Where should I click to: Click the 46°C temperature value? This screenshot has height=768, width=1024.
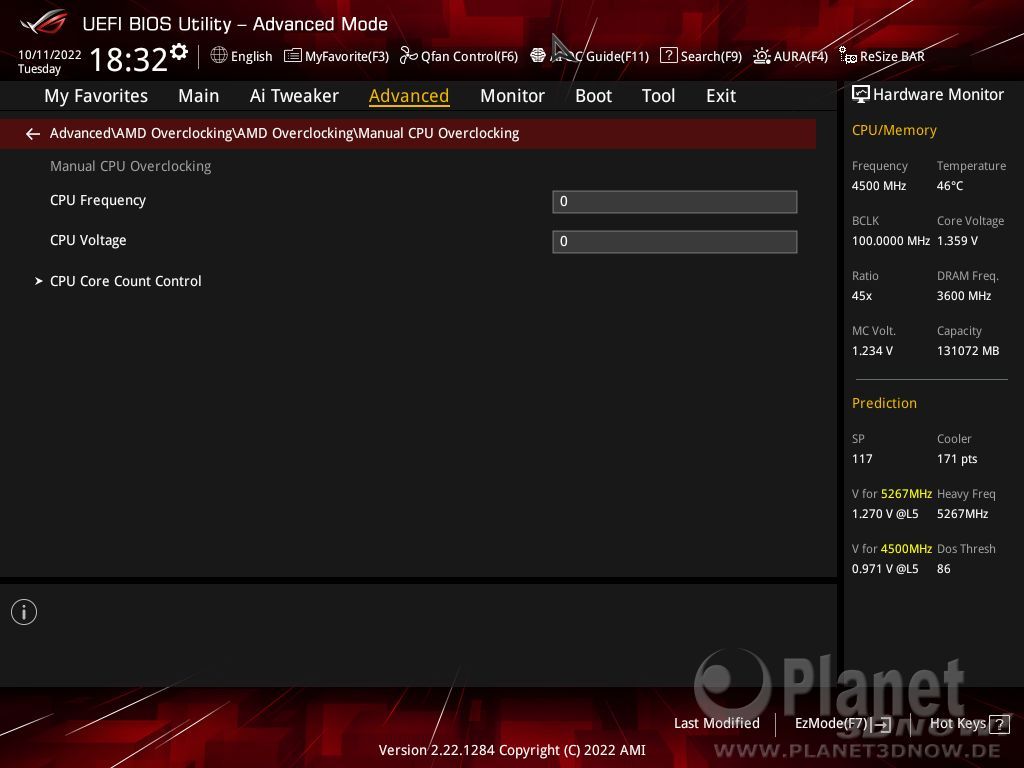(x=950, y=186)
